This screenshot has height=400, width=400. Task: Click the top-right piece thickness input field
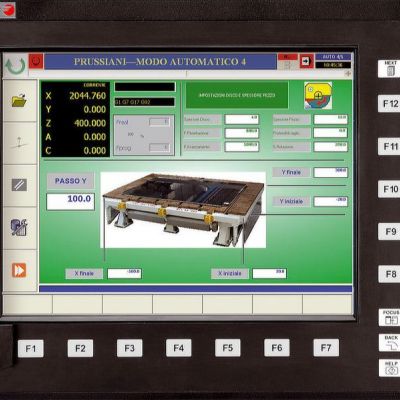pos(331,119)
